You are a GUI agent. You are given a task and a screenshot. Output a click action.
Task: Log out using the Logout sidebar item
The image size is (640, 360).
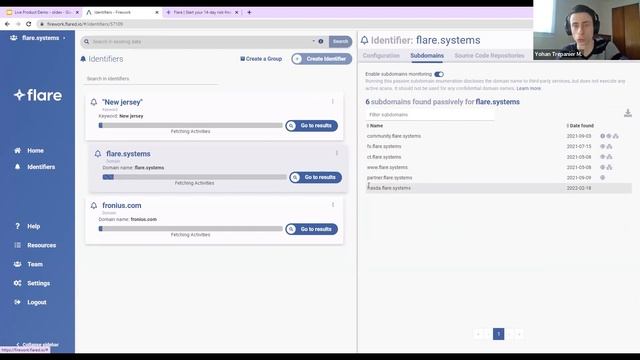pos(30,302)
